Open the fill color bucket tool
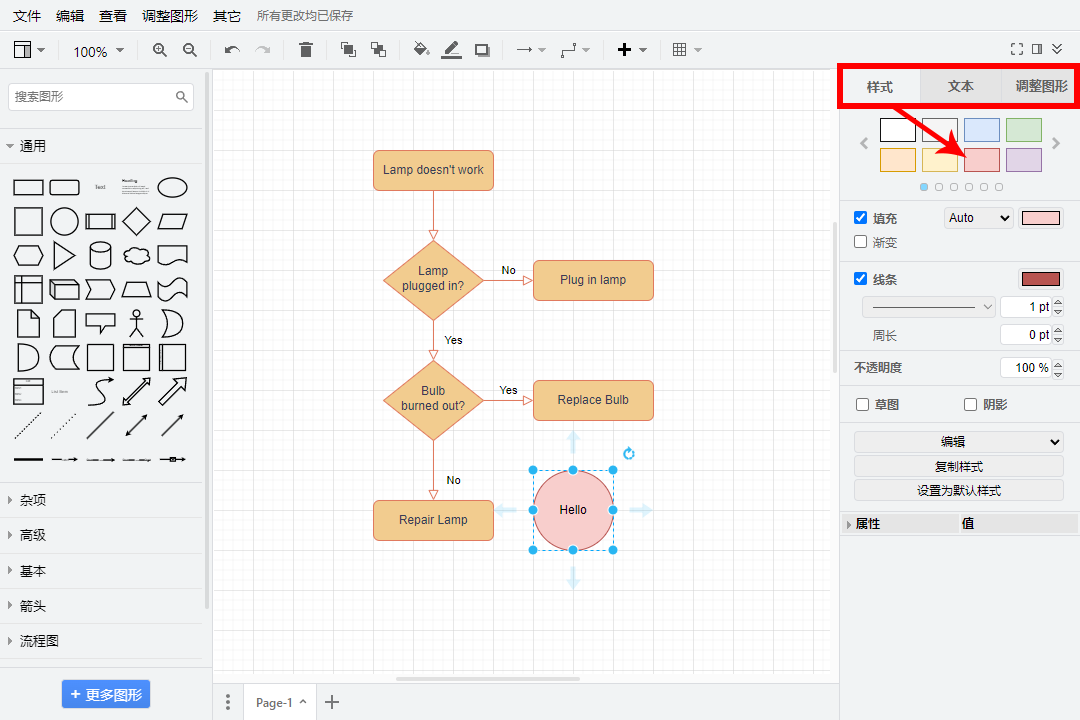 point(421,50)
